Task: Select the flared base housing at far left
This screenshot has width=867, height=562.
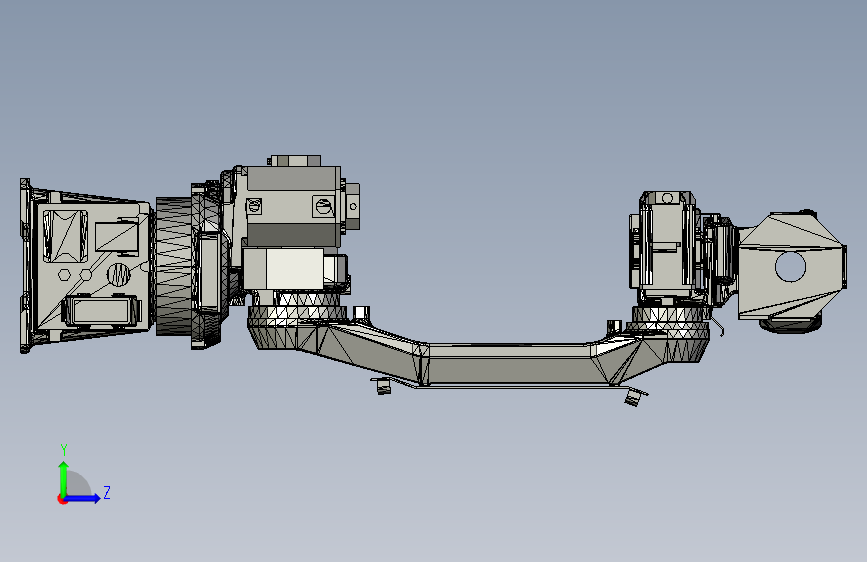Action: (86, 266)
